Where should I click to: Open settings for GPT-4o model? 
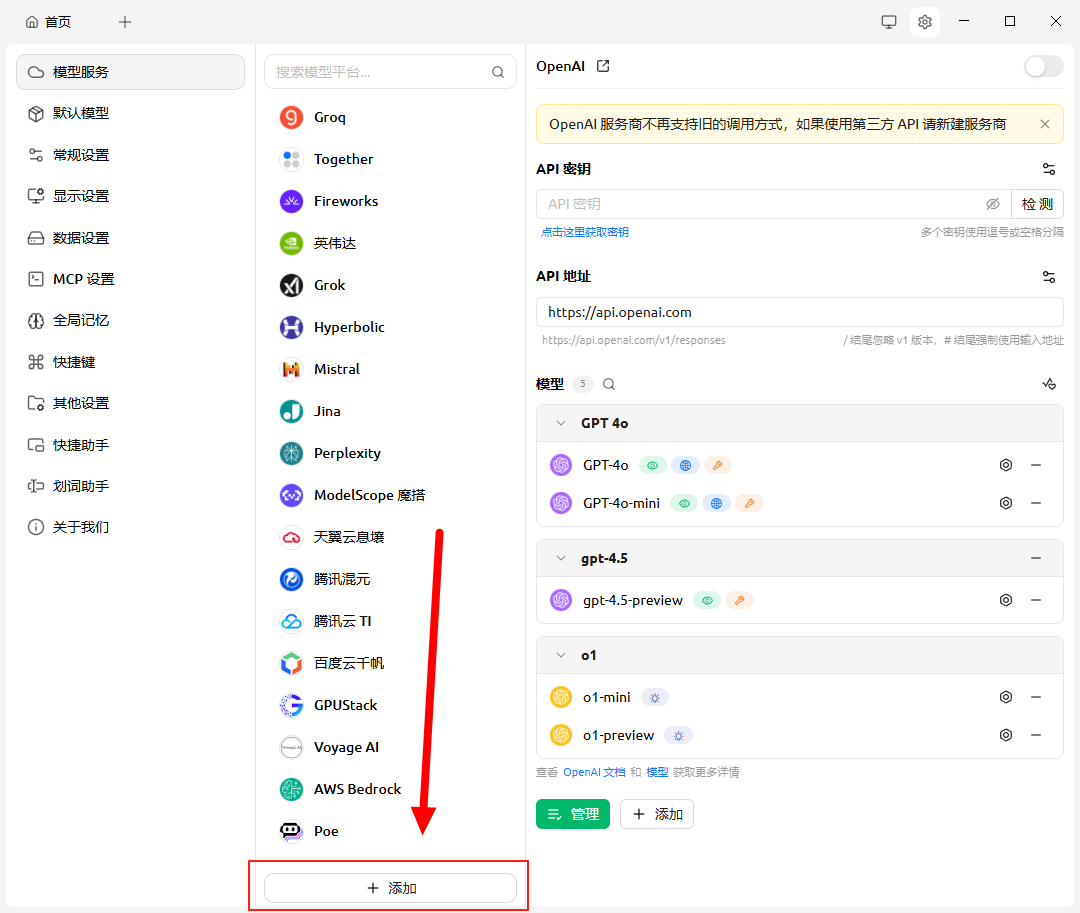(x=1006, y=465)
